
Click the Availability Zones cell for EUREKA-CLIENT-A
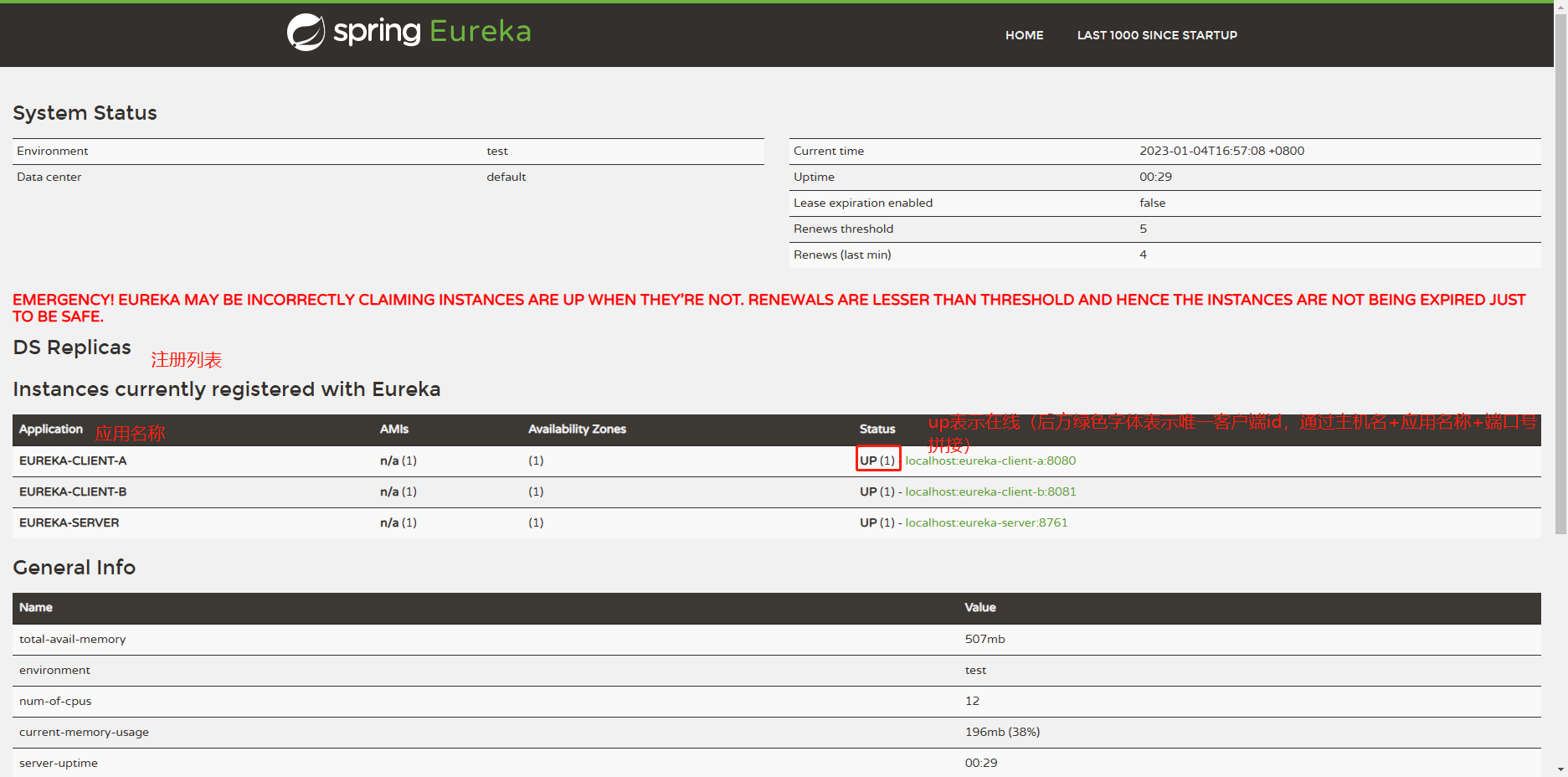(536, 461)
